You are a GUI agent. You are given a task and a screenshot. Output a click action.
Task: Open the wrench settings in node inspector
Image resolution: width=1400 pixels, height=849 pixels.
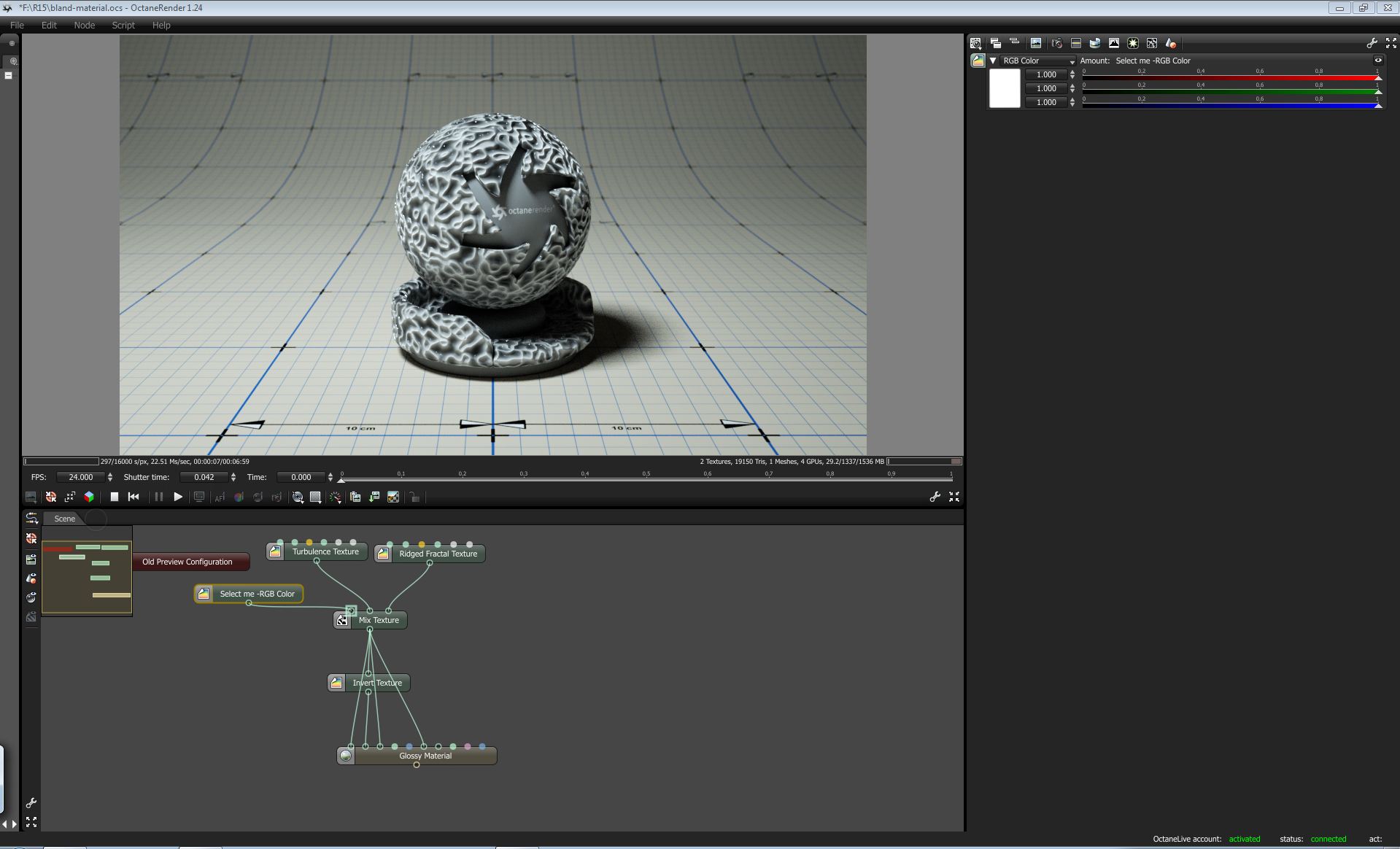[1372, 43]
